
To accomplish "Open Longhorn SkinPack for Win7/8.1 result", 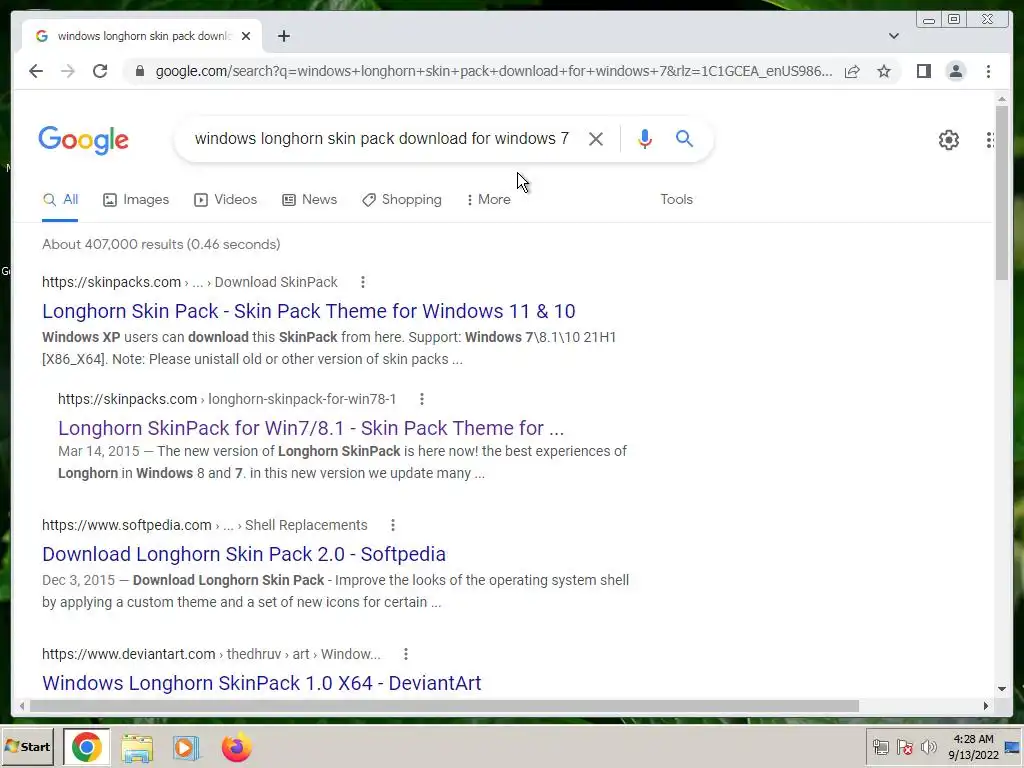I will [311, 428].
